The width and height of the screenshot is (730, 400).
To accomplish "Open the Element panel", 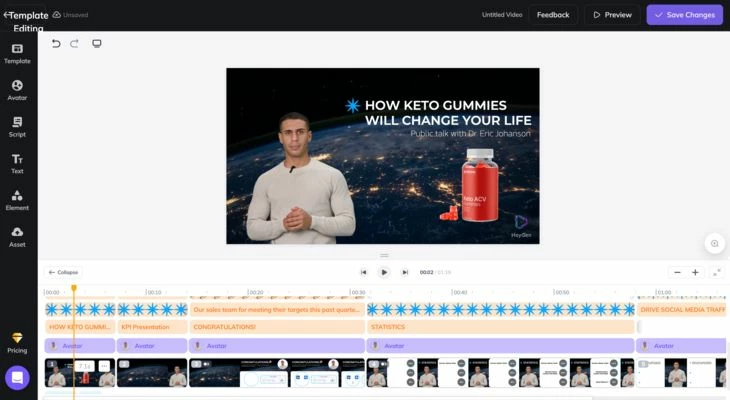I will [17, 200].
